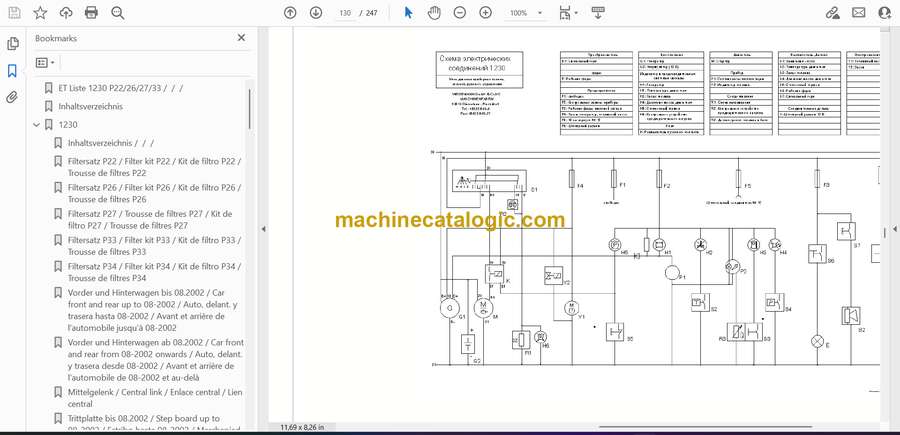This screenshot has width=900, height=435.
Task: Select the Filtersatz P26 bookmark
Action: pos(153,193)
